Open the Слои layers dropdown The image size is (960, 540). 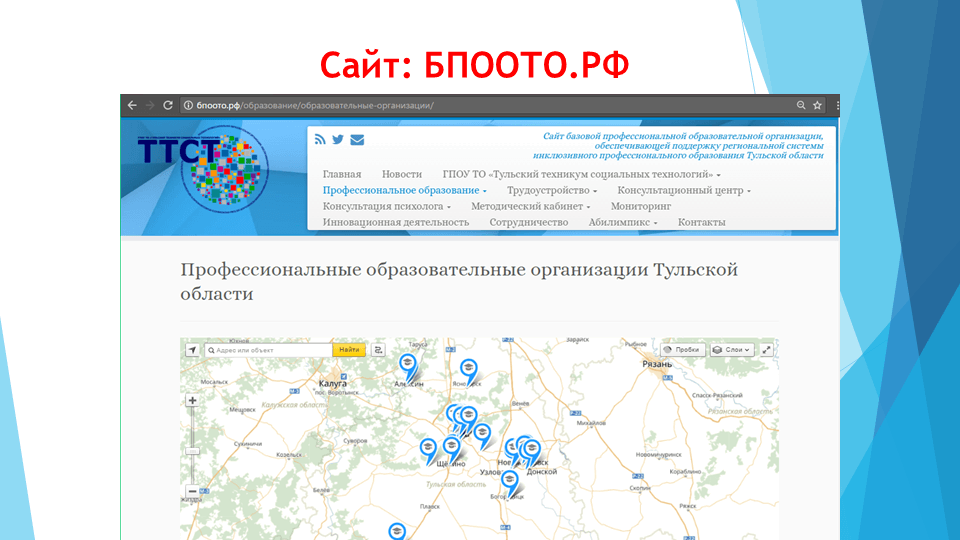point(732,350)
